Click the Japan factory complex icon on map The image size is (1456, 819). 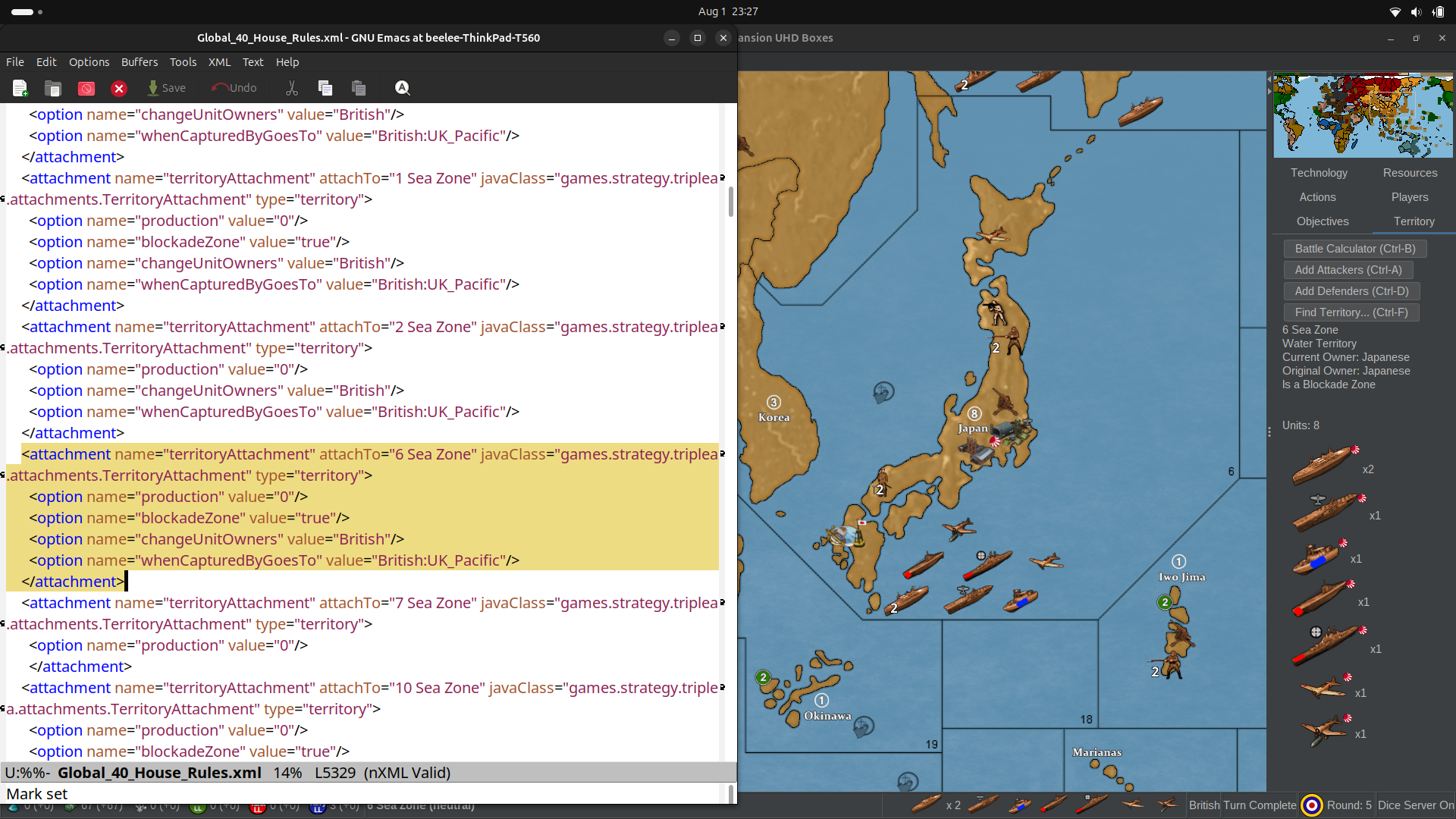(977, 452)
